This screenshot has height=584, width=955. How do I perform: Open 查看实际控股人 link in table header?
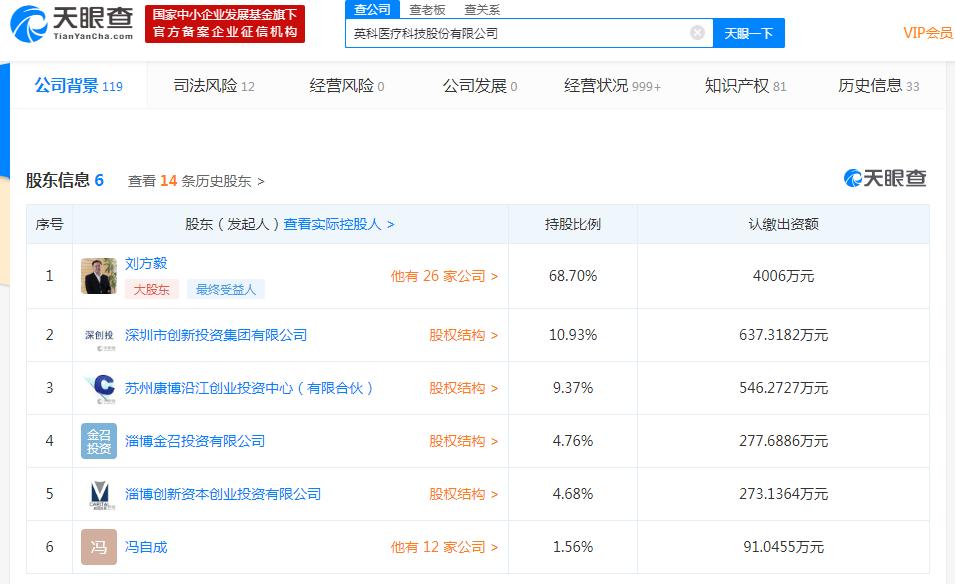[x=339, y=225]
